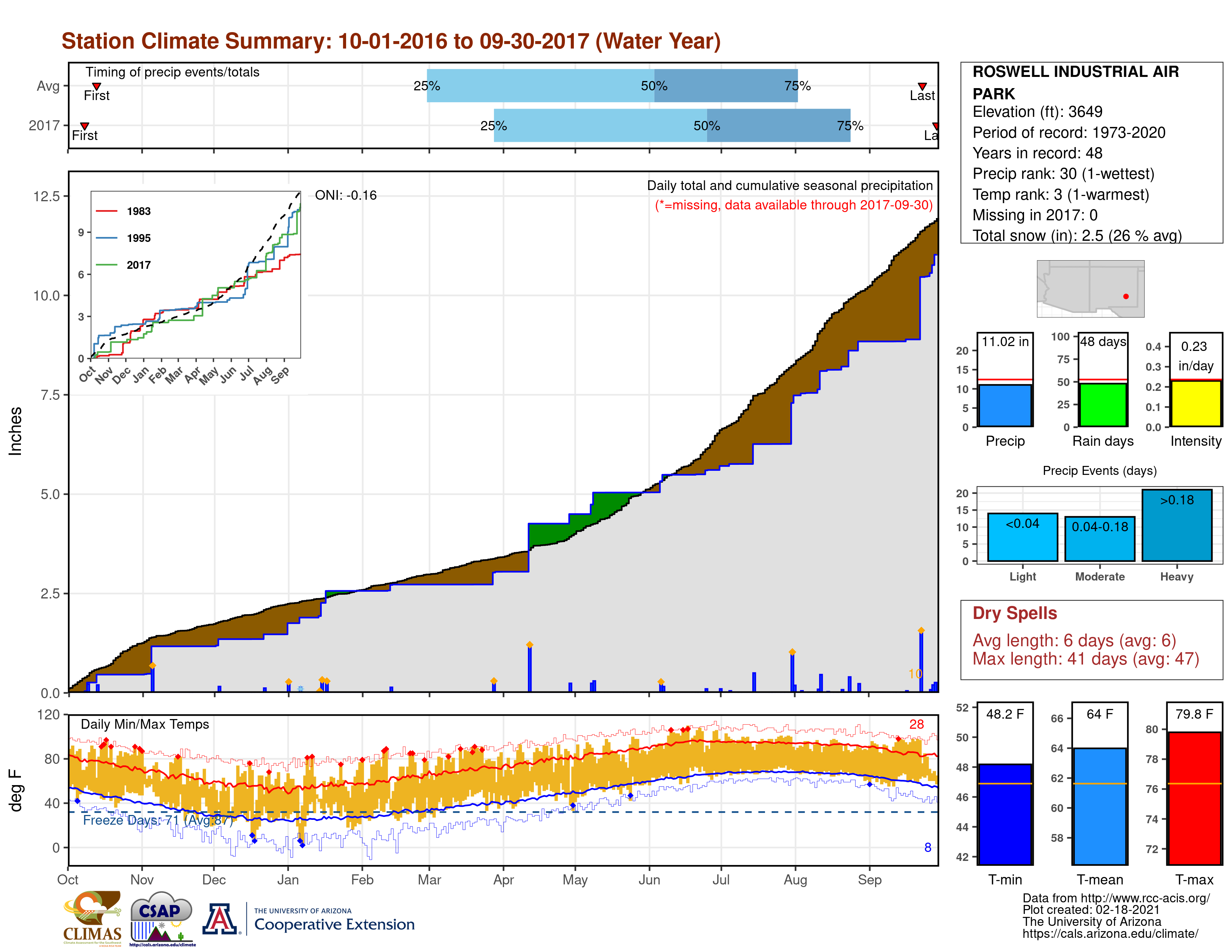Click the cals.arizona.edu/climate URL text
This screenshot has width=1232, height=952.
click(x=1111, y=934)
